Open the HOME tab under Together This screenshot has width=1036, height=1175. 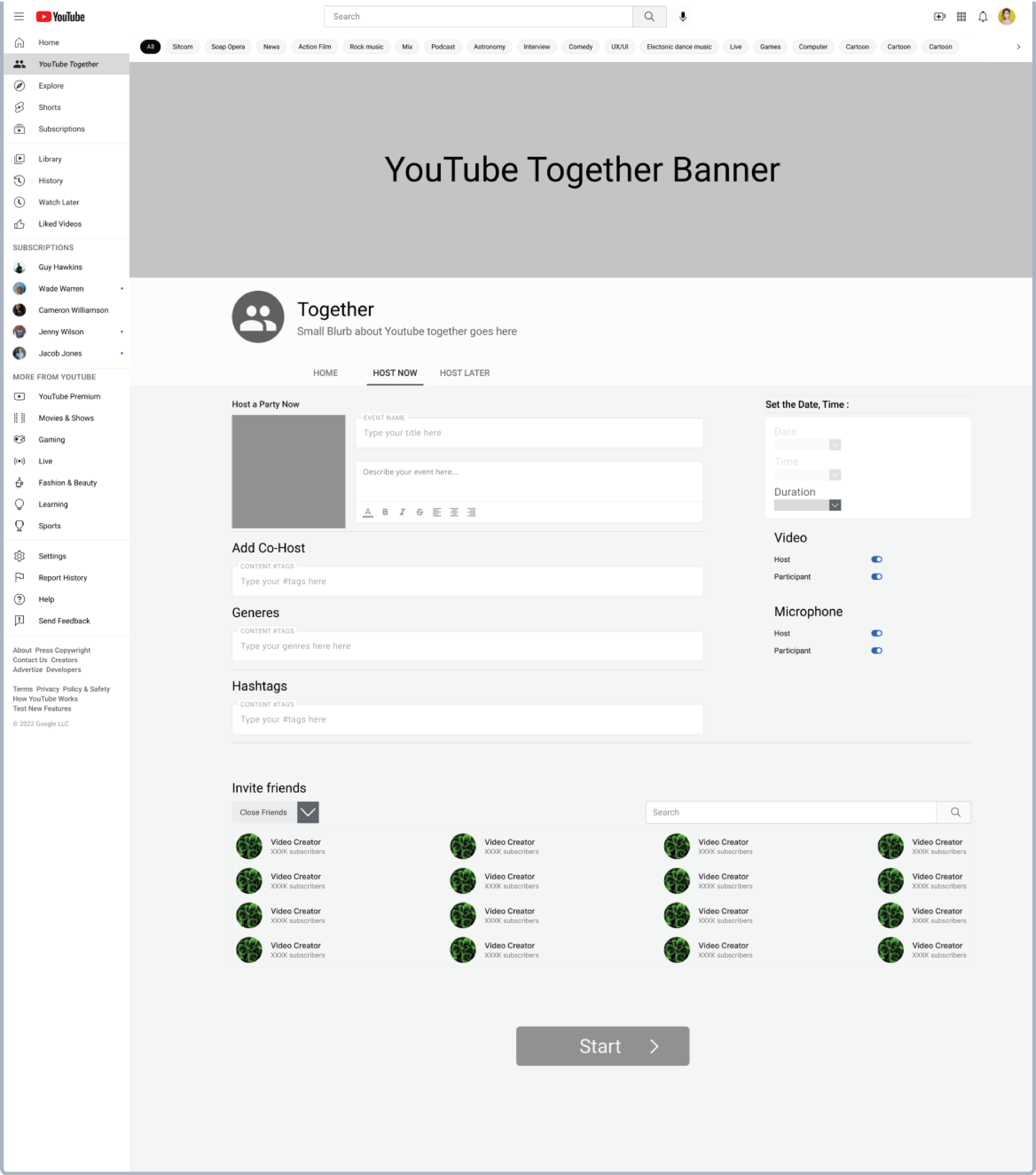(325, 373)
